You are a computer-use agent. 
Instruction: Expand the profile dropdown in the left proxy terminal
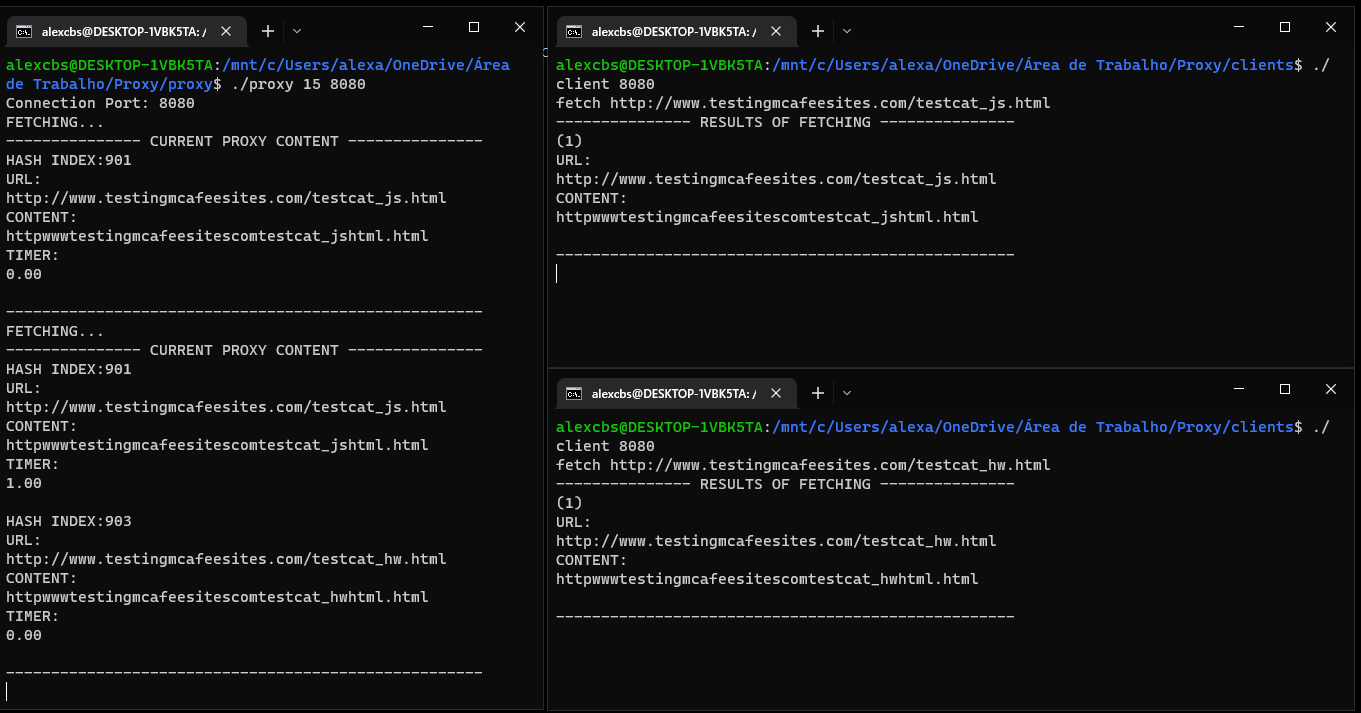(x=297, y=31)
